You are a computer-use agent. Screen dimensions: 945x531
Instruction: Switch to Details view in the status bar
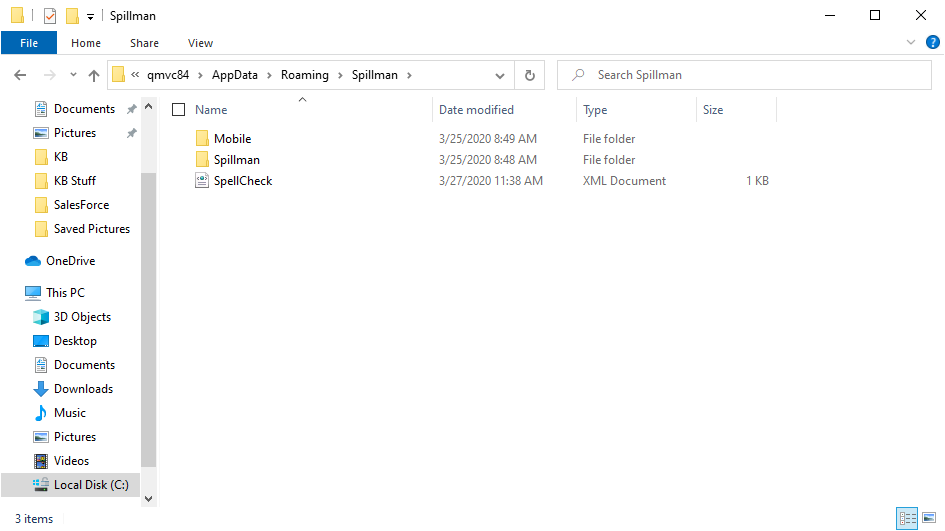click(907, 518)
